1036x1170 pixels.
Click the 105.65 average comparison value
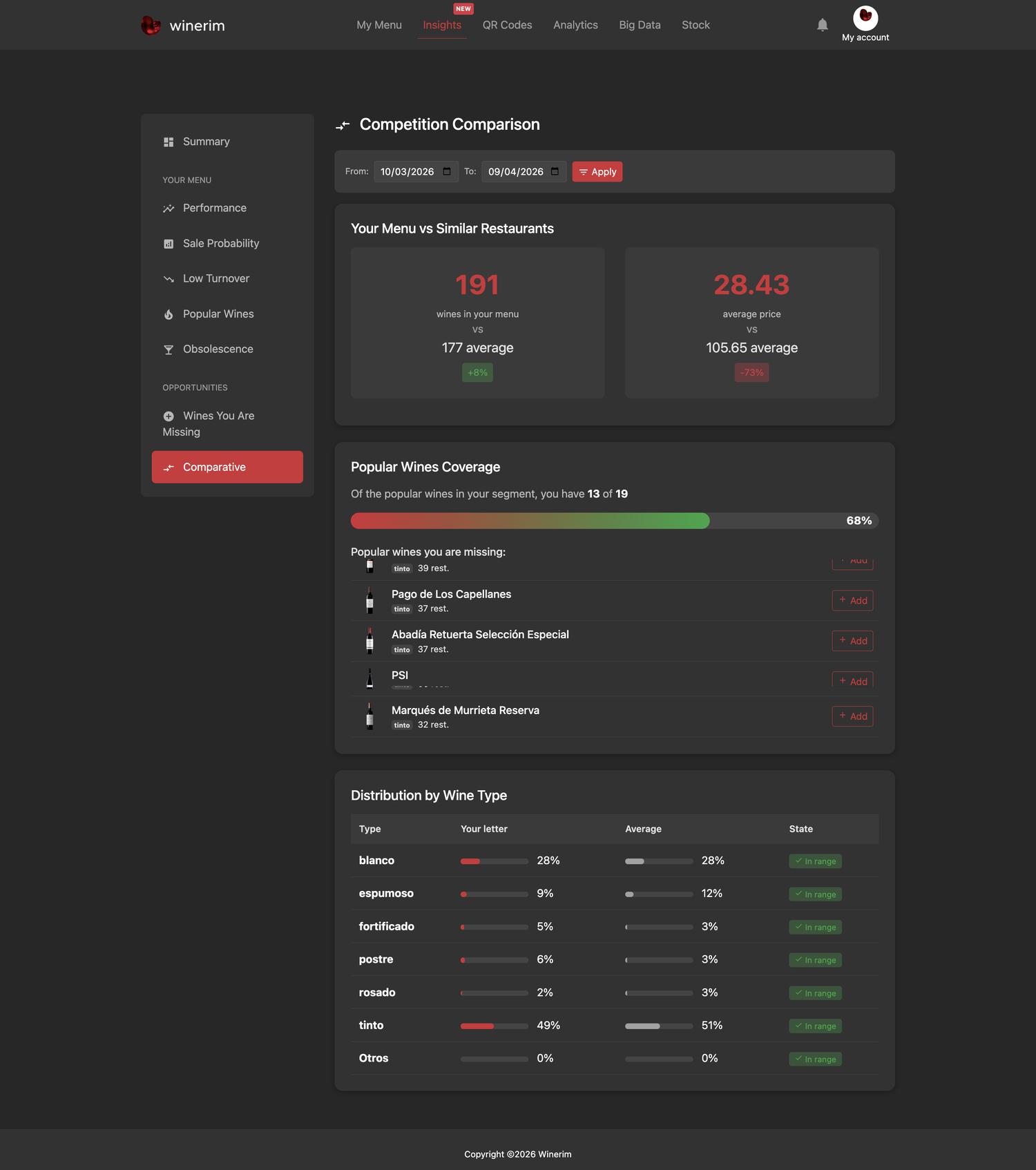pos(751,348)
